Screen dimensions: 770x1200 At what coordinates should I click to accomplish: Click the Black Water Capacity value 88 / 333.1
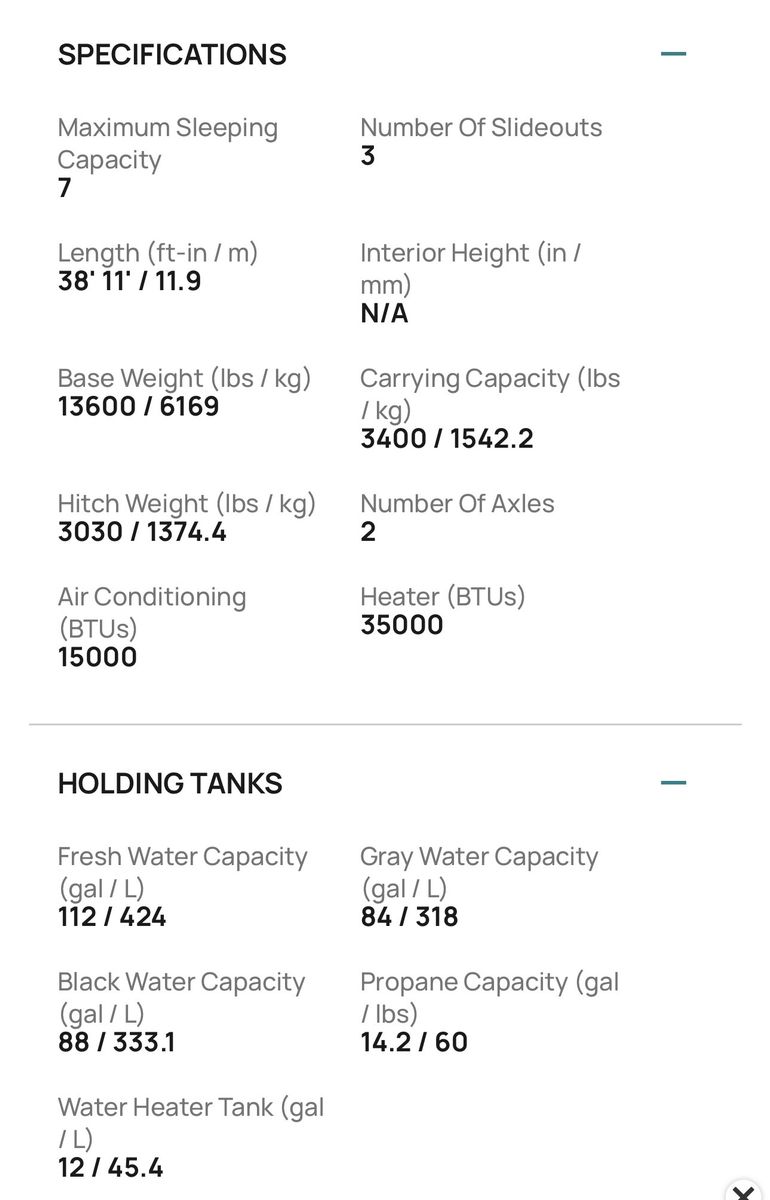pos(116,1042)
